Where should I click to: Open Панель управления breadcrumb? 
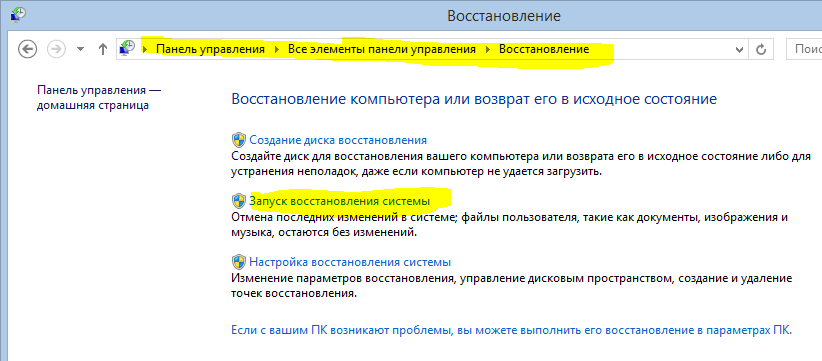tap(210, 49)
